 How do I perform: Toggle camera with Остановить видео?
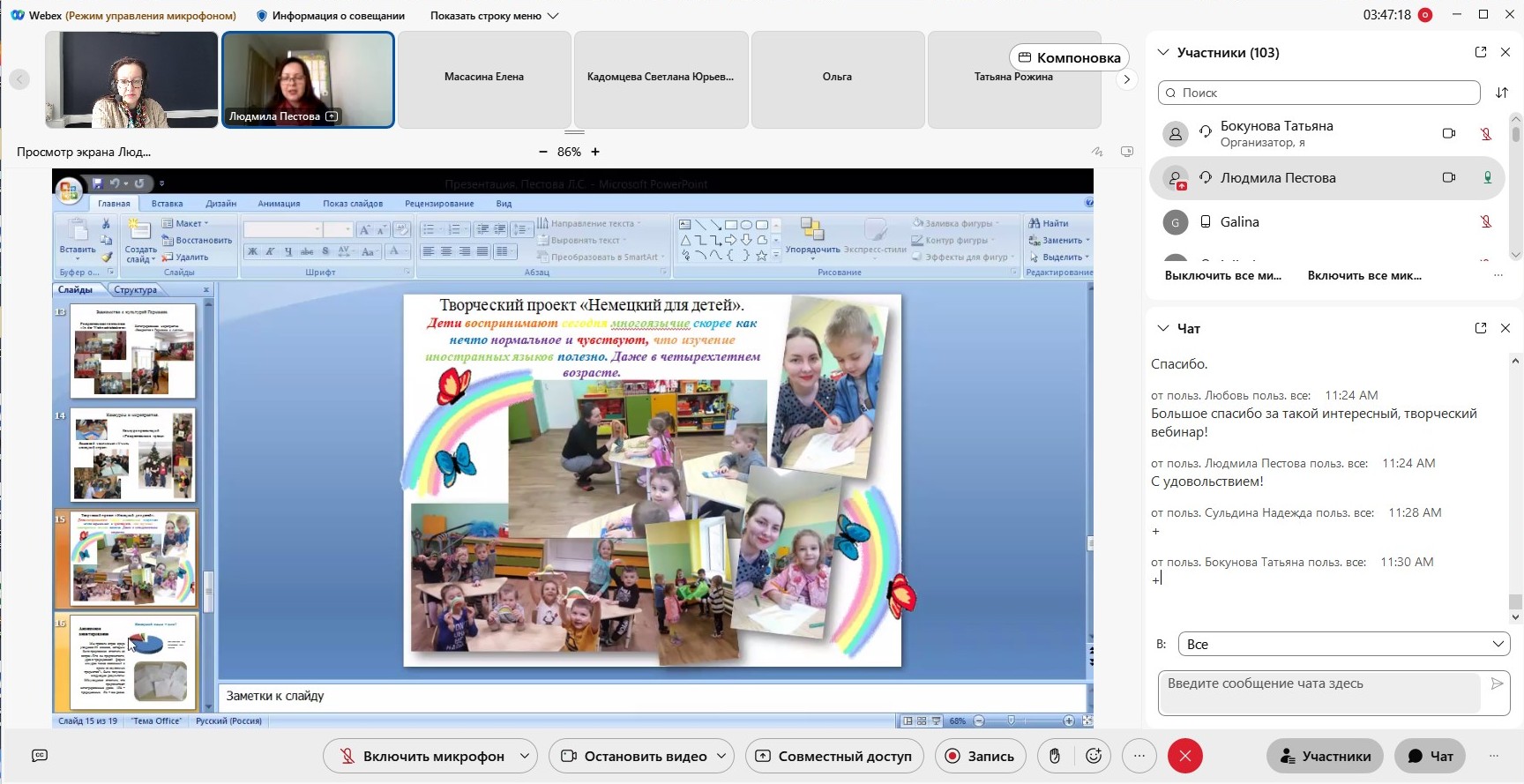635,756
